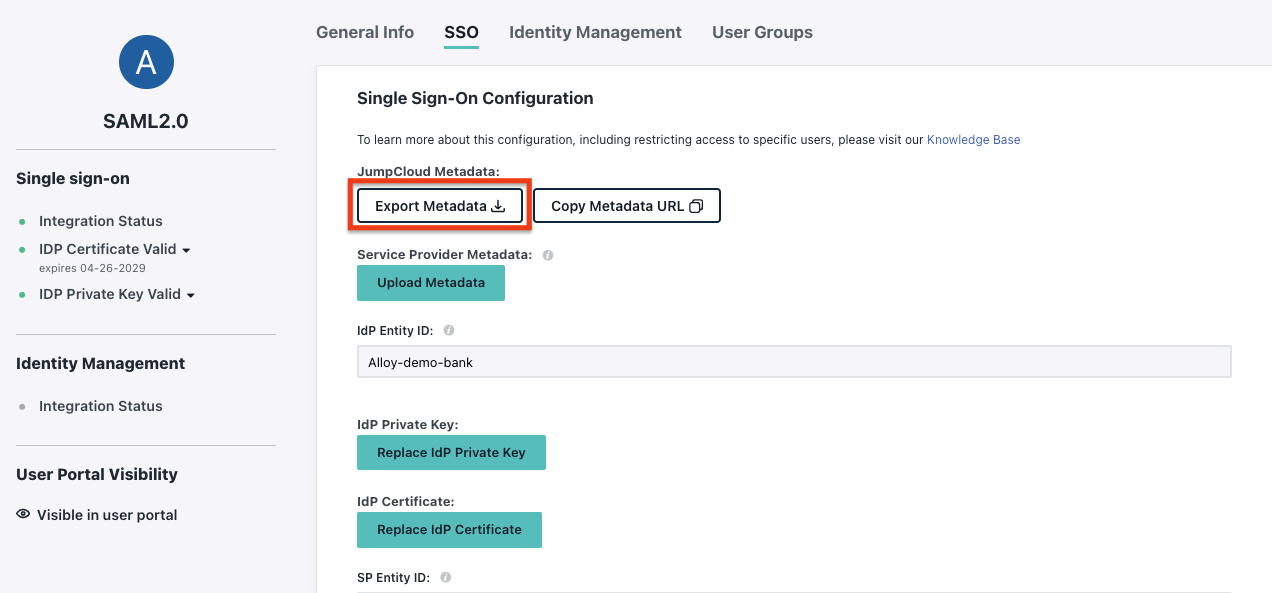Select the SSO tab
The height and width of the screenshot is (593, 1272).
click(462, 32)
